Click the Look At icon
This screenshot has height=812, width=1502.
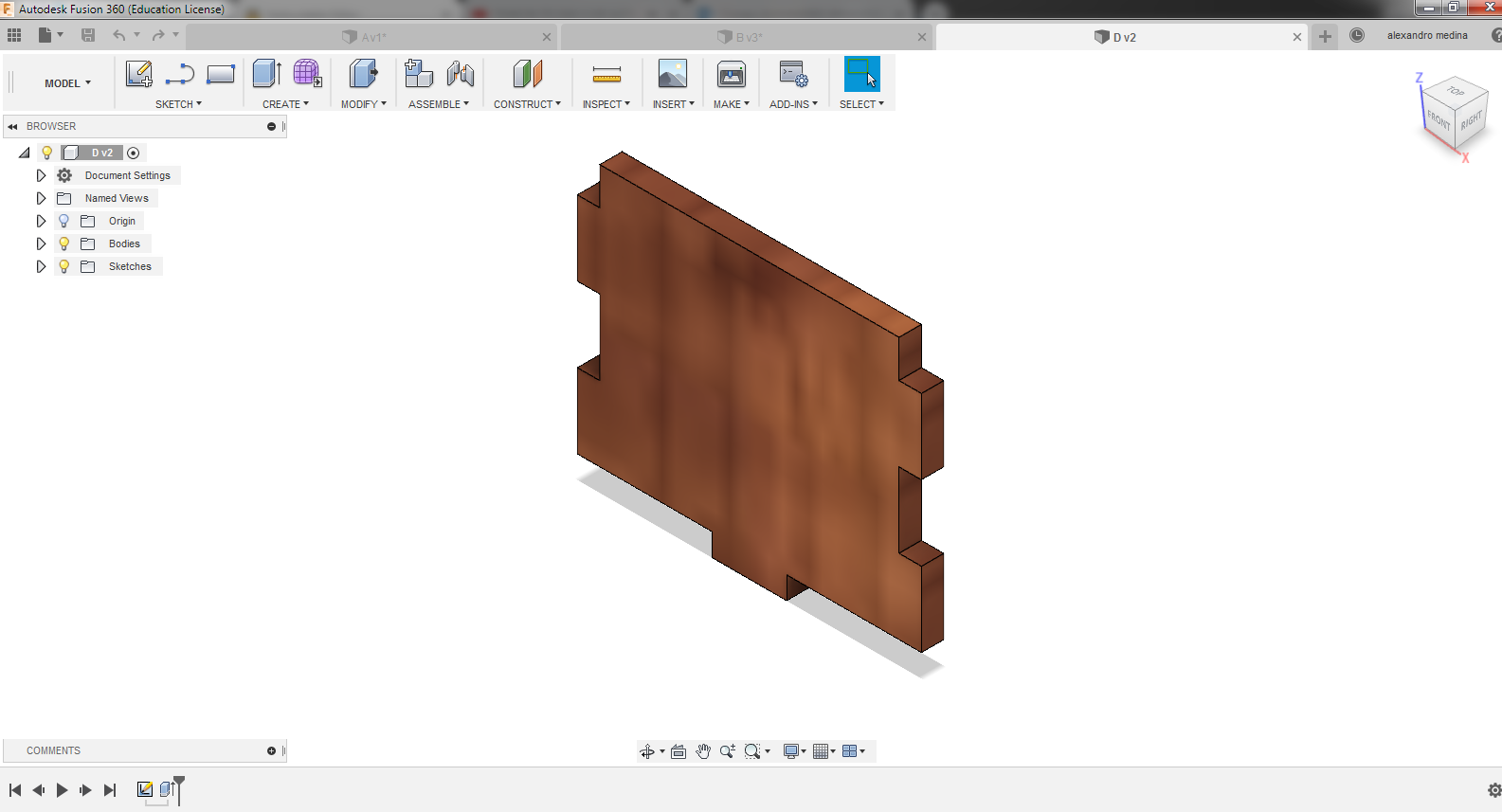pyautogui.click(x=679, y=751)
